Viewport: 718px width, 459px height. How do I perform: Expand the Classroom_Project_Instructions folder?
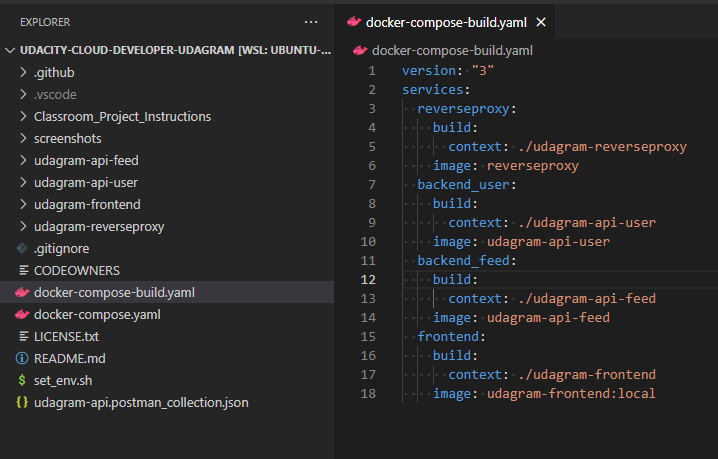pyautogui.click(x=23, y=116)
